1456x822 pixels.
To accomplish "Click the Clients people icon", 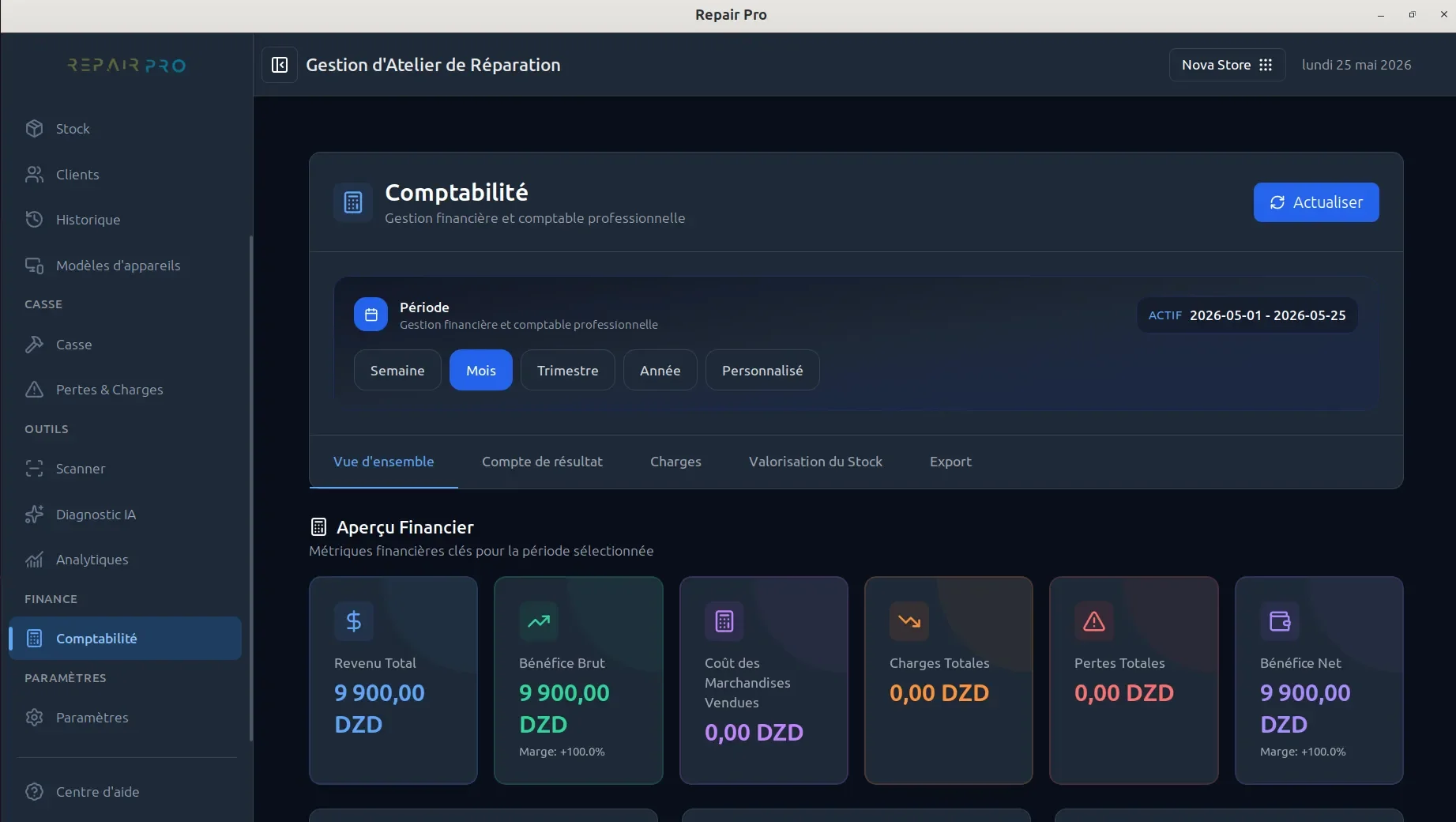I will click(x=34, y=174).
